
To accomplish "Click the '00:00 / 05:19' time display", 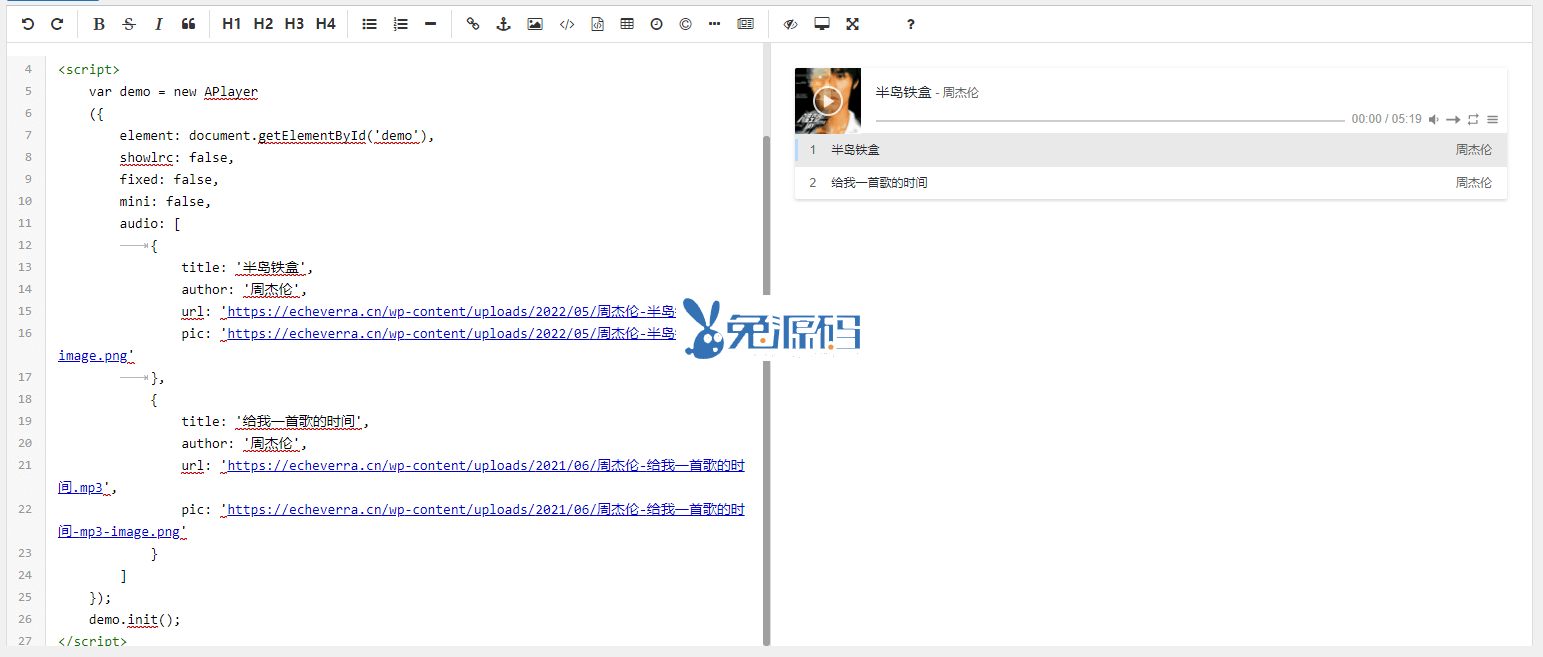I will [x=1386, y=119].
